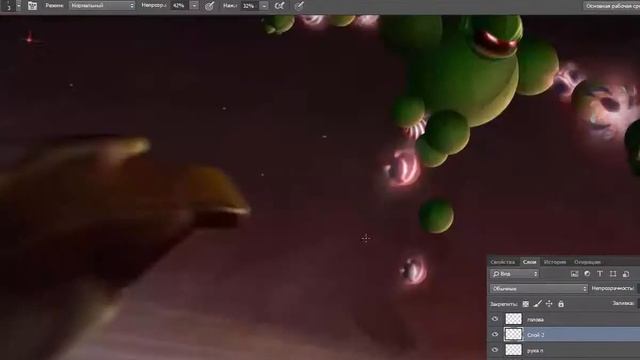Select the рука л layer thumbnail
The height and width of the screenshot is (360, 640).
coord(513,350)
